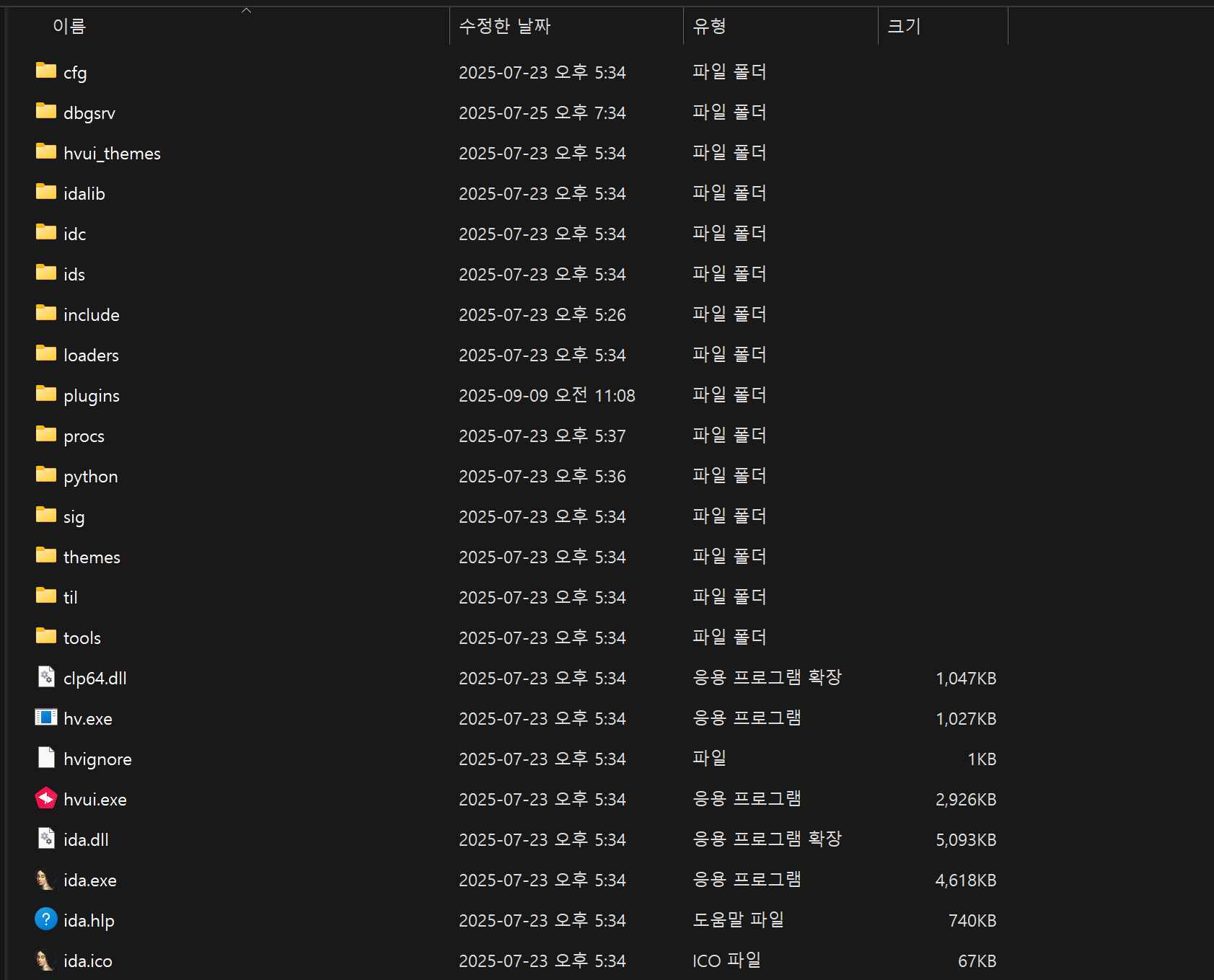Click the hv.exe program icon

[x=46, y=718]
